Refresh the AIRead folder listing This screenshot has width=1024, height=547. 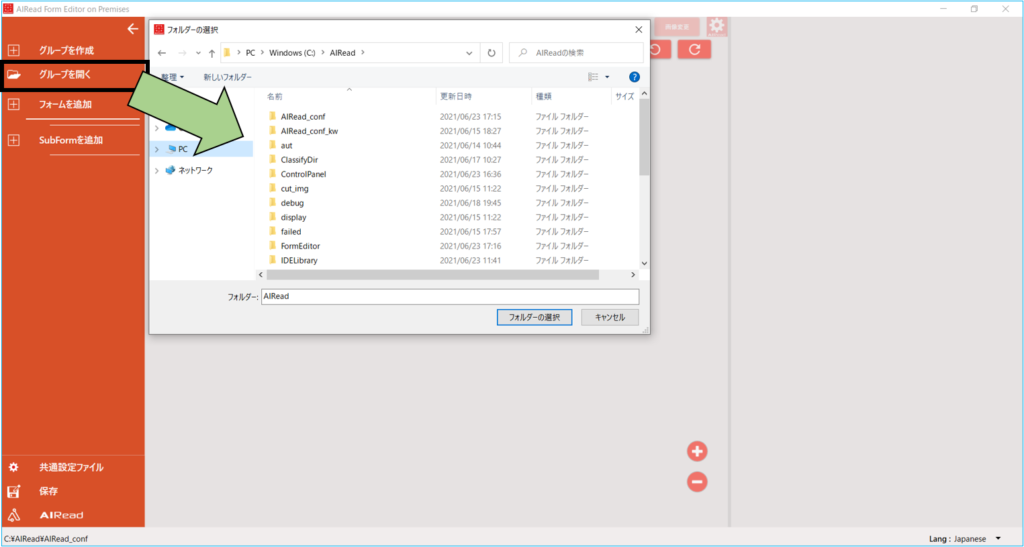coord(491,54)
